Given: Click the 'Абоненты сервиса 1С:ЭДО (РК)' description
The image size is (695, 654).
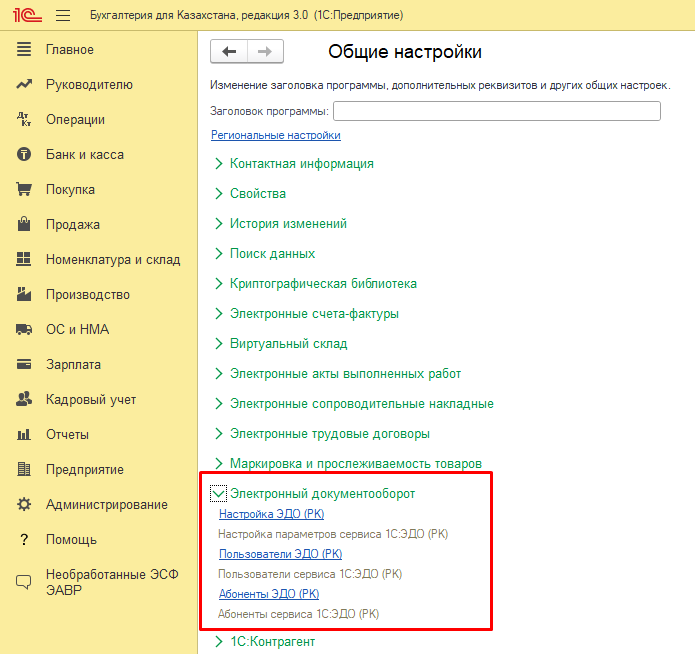Looking at the screenshot, I should pyautogui.click(x=298, y=614).
